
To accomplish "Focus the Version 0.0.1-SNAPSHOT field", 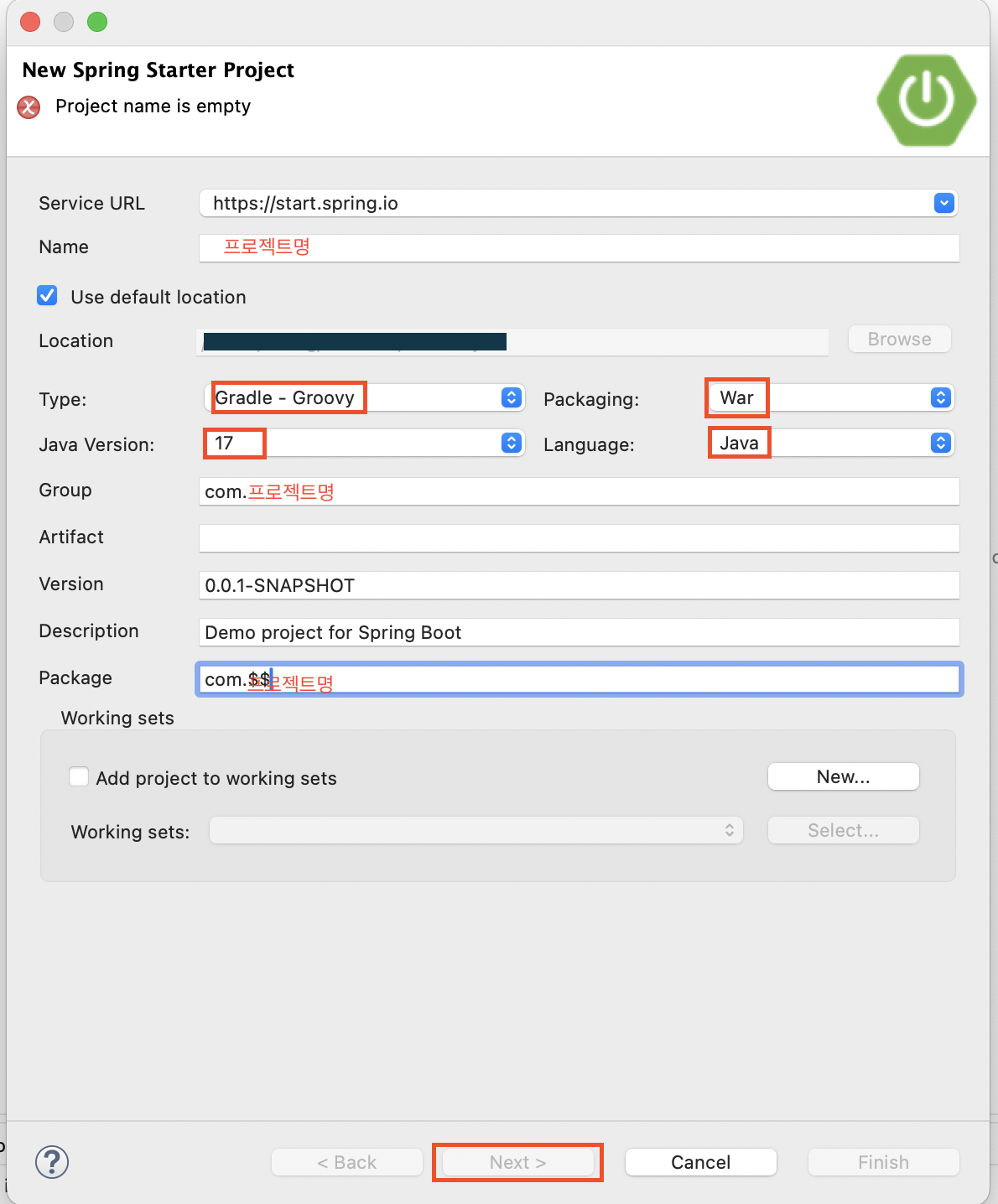I will pyautogui.click(x=580, y=585).
